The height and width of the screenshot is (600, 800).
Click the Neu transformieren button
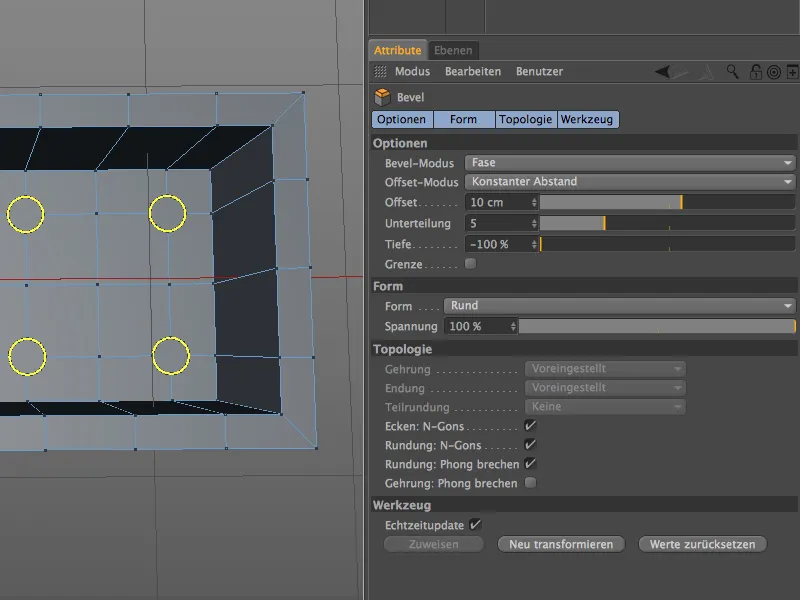click(561, 544)
